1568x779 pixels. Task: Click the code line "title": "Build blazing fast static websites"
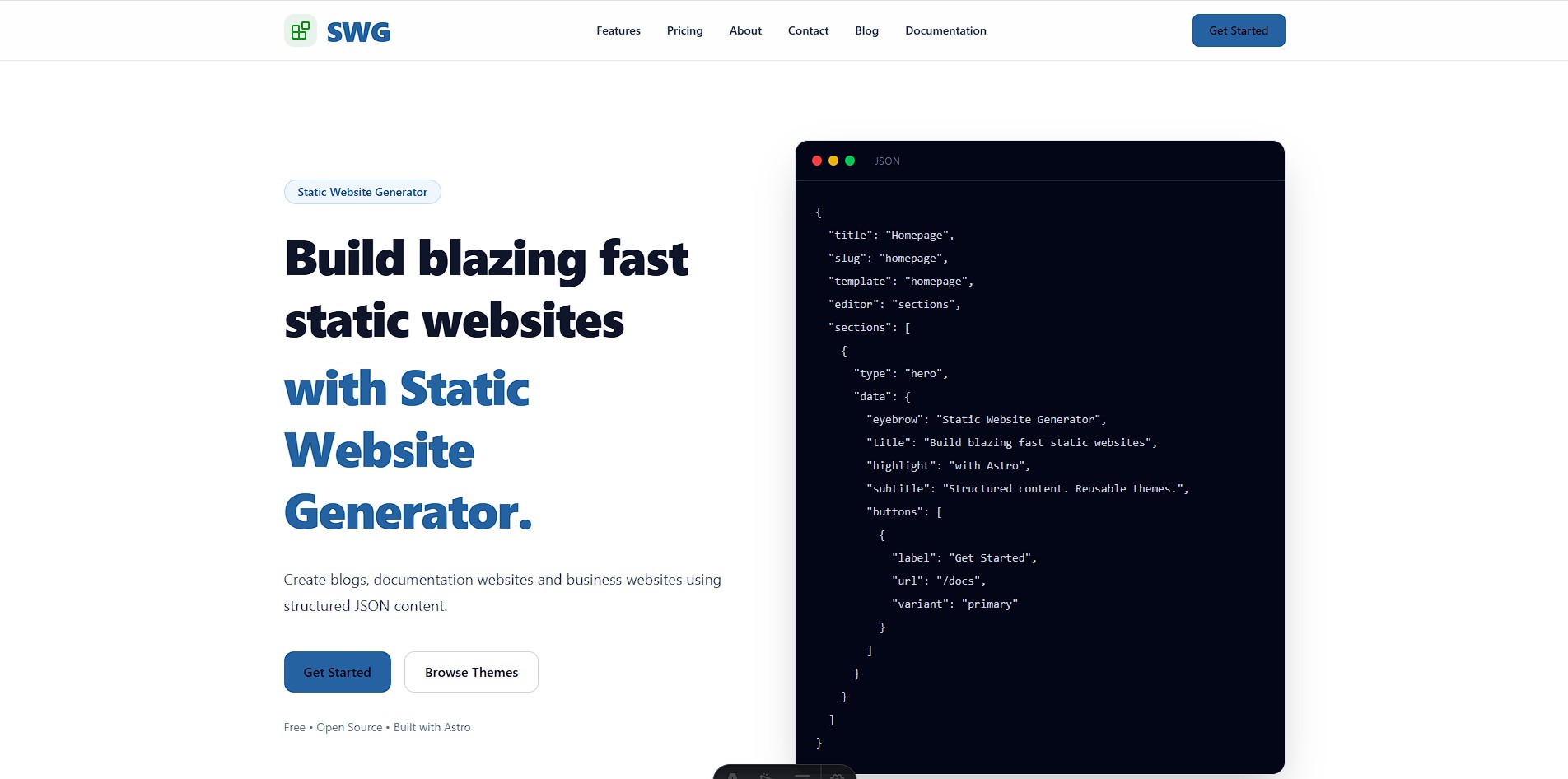tap(1012, 442)
